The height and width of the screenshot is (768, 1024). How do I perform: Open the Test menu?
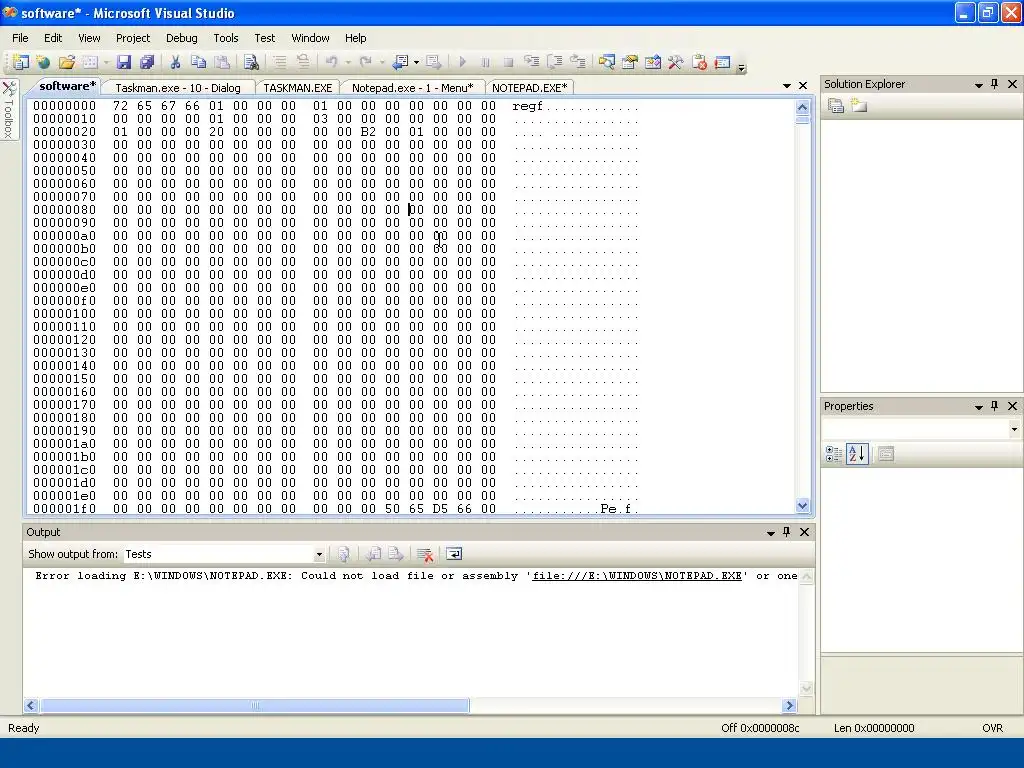click(x=264, y=38)
